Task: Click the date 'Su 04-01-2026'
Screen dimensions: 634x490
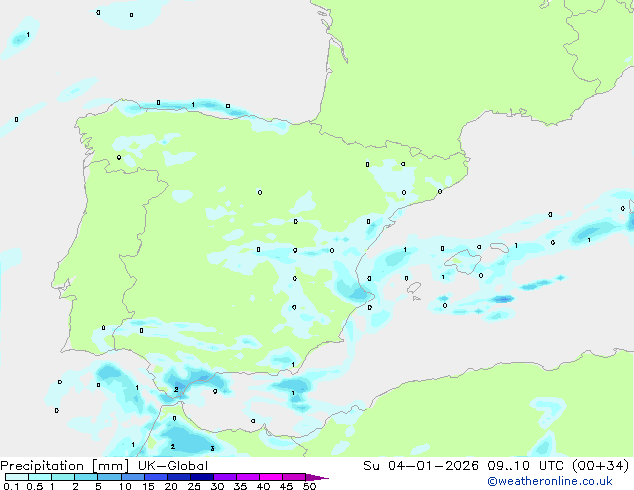Action: click(421, 466)
